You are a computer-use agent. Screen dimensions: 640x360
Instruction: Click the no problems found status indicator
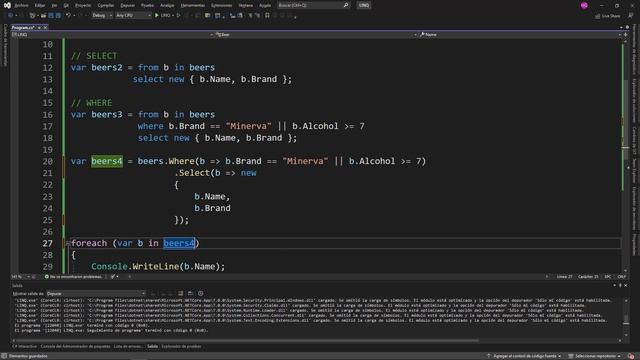tap(73, 277)
